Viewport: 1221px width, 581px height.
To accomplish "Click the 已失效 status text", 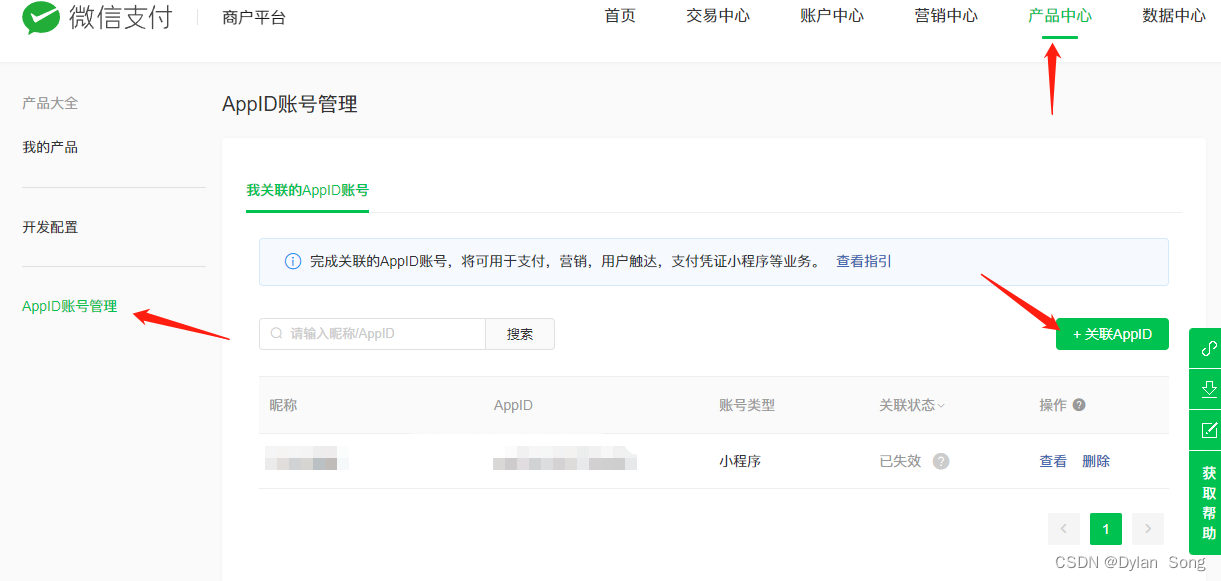I will point(900,461).
